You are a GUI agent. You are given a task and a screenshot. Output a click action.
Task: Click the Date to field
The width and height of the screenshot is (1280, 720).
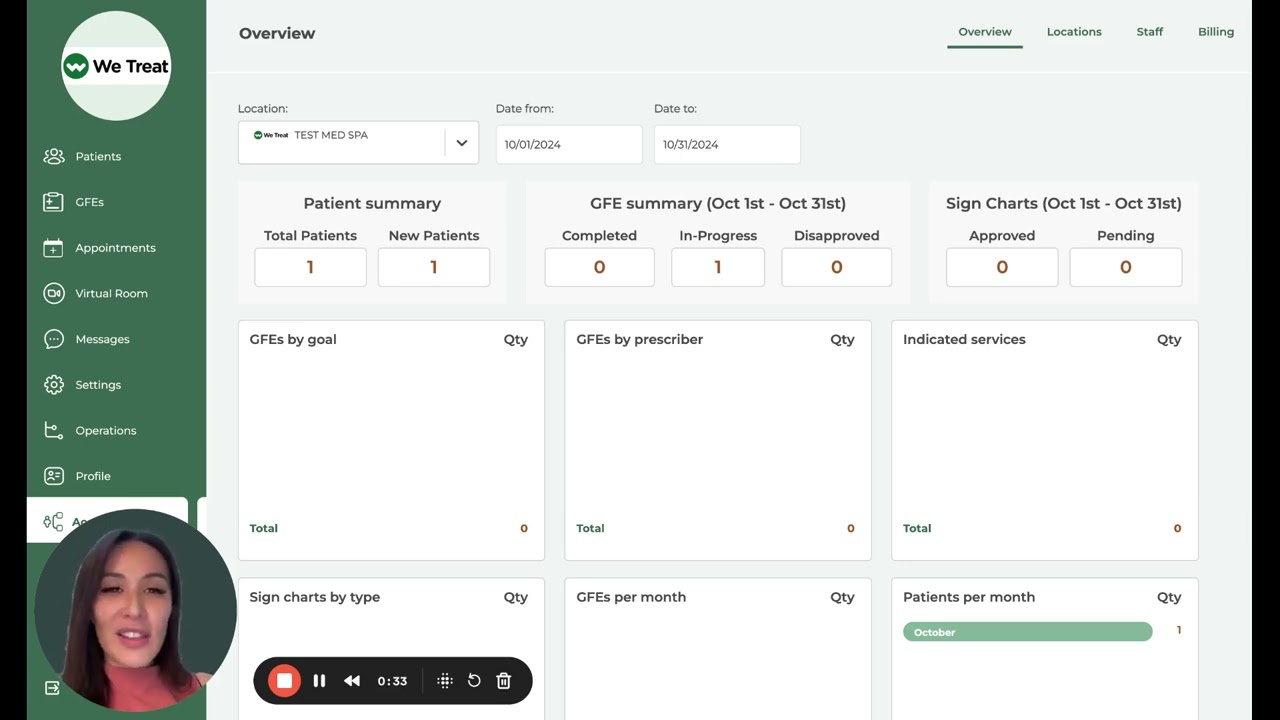point(727,144)
